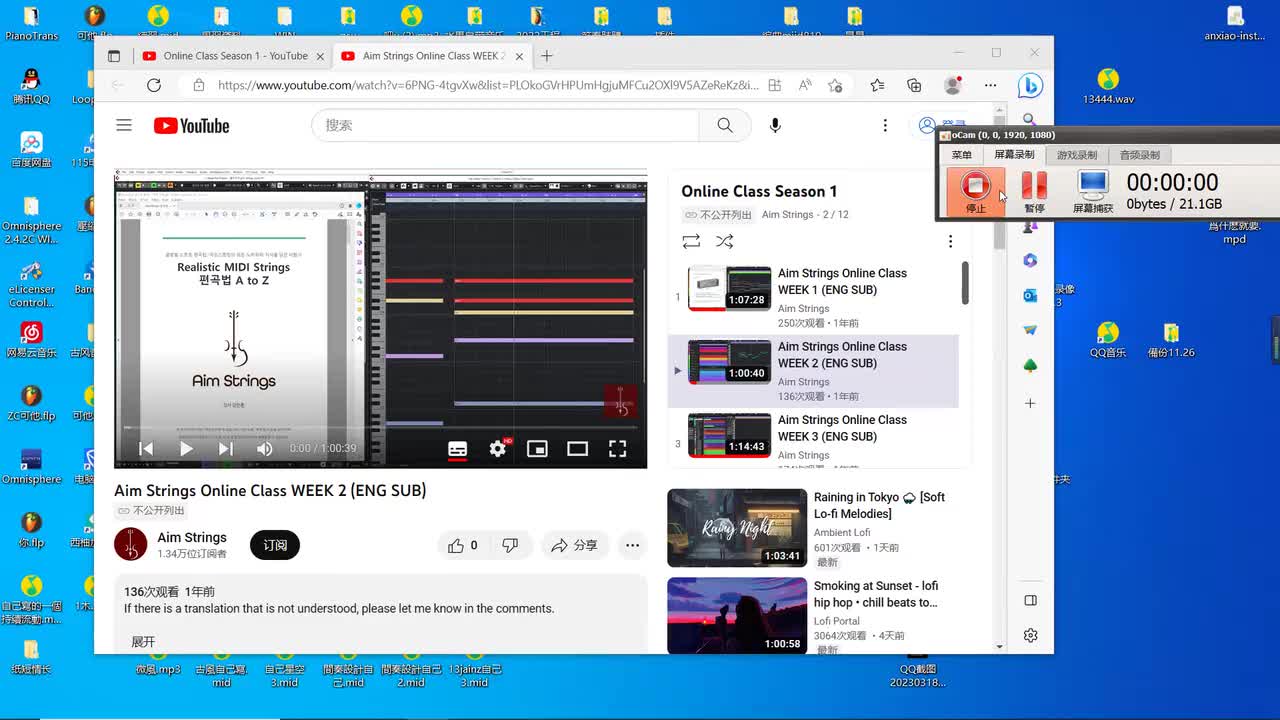The height and width of the screenshot is (720, 1280).
Task: Open more actions menu beside 分享
Action: pos(632,545)
